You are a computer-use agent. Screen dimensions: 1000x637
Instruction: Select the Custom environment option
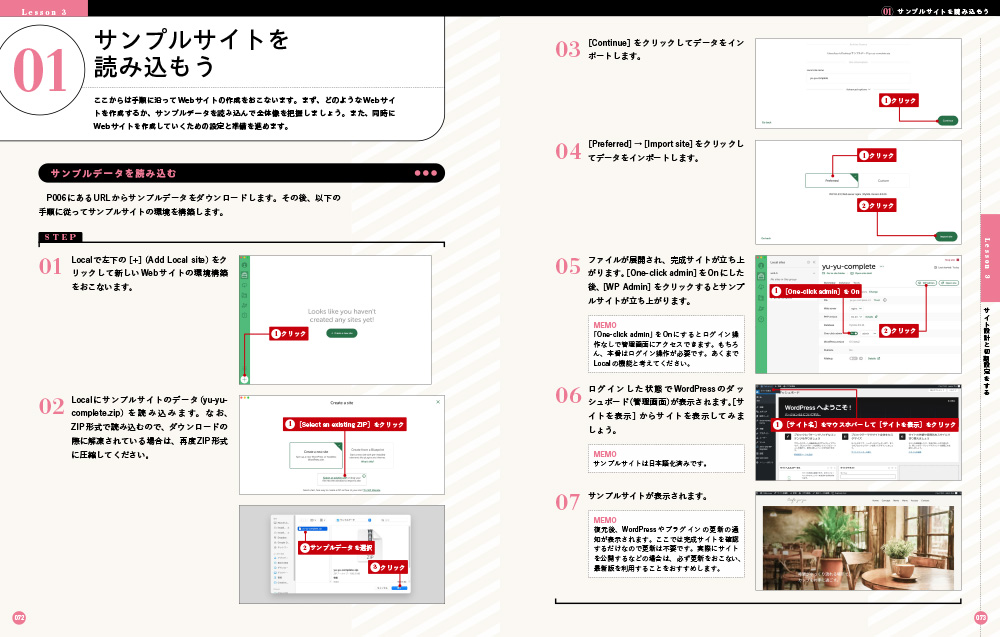[885, 180]
